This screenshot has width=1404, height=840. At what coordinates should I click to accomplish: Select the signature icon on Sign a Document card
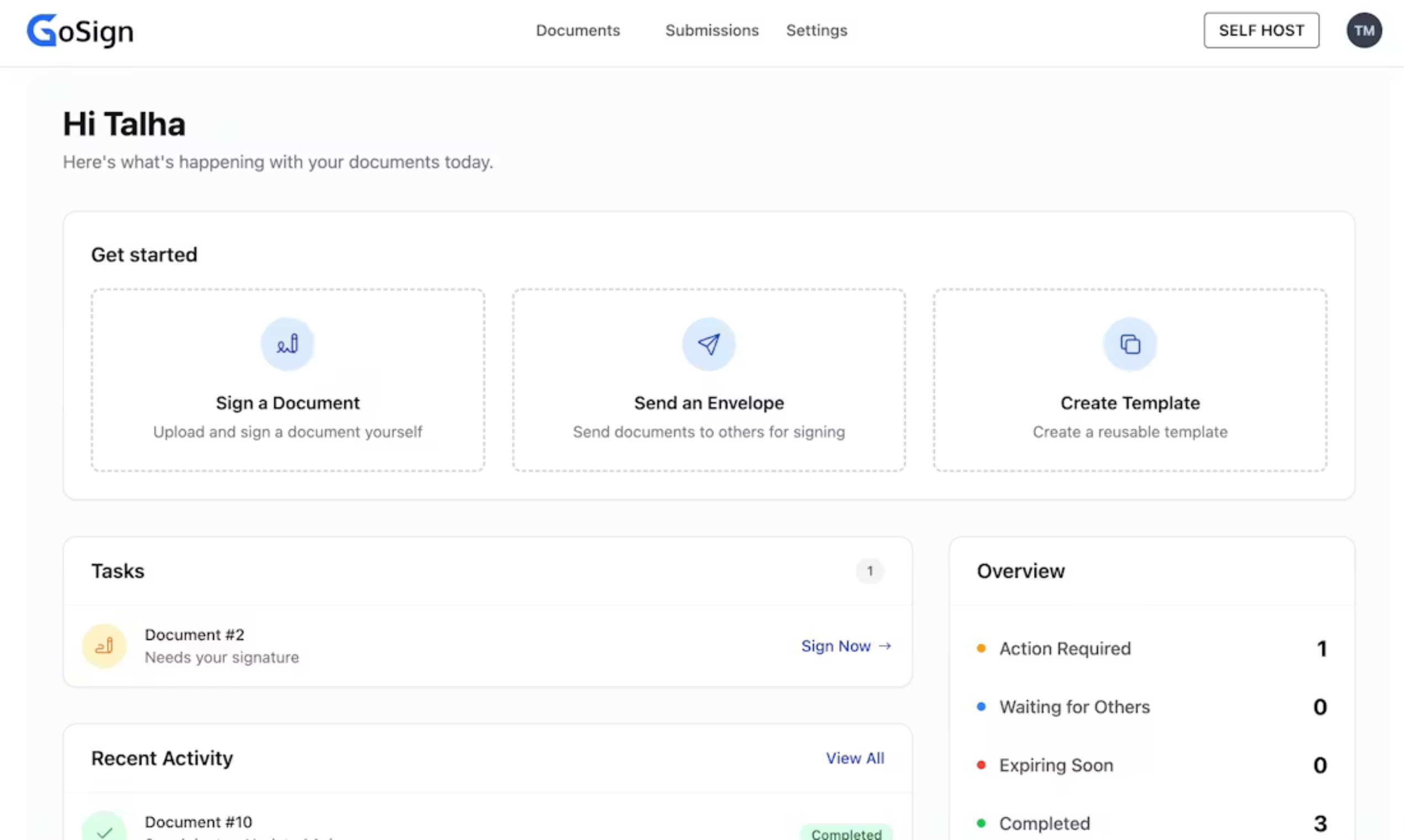coord(287,344)
